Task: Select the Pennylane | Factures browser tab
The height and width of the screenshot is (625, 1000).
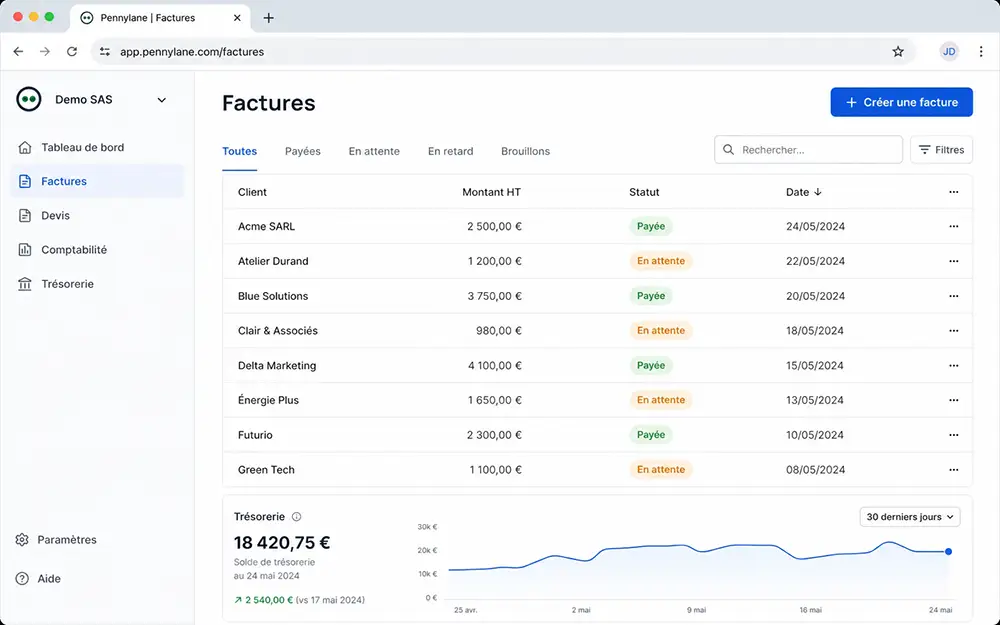Action: point(159,18)
